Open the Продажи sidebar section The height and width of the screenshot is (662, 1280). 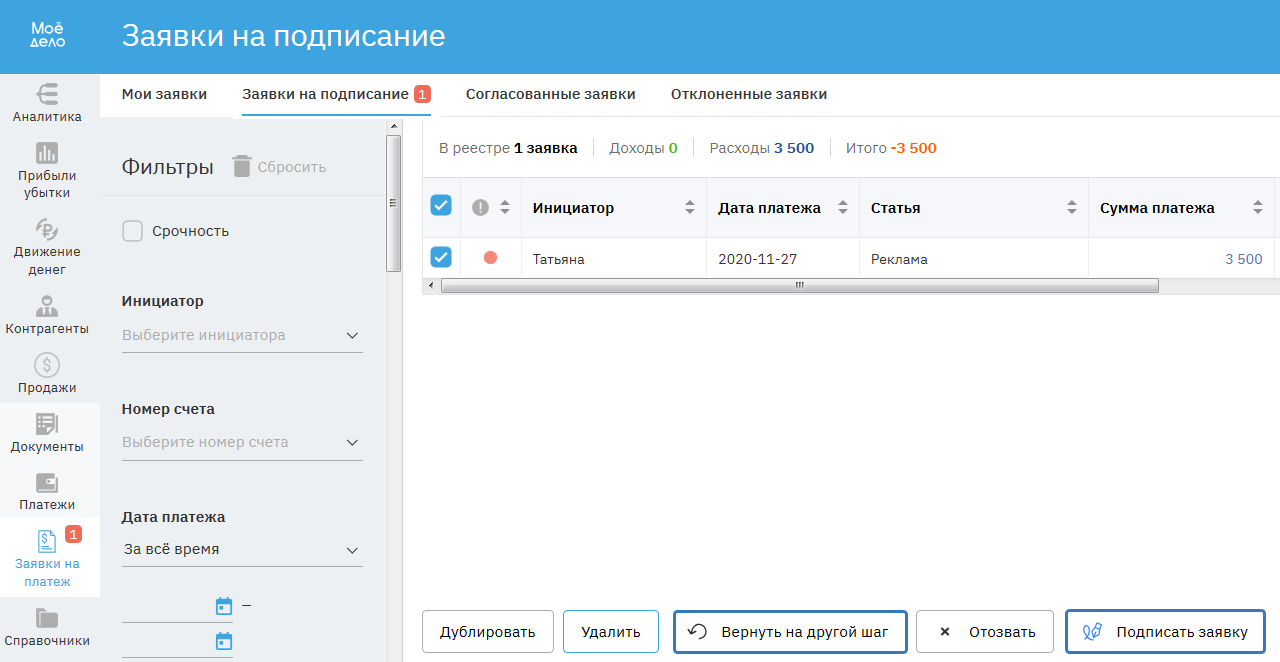[47, 373]
